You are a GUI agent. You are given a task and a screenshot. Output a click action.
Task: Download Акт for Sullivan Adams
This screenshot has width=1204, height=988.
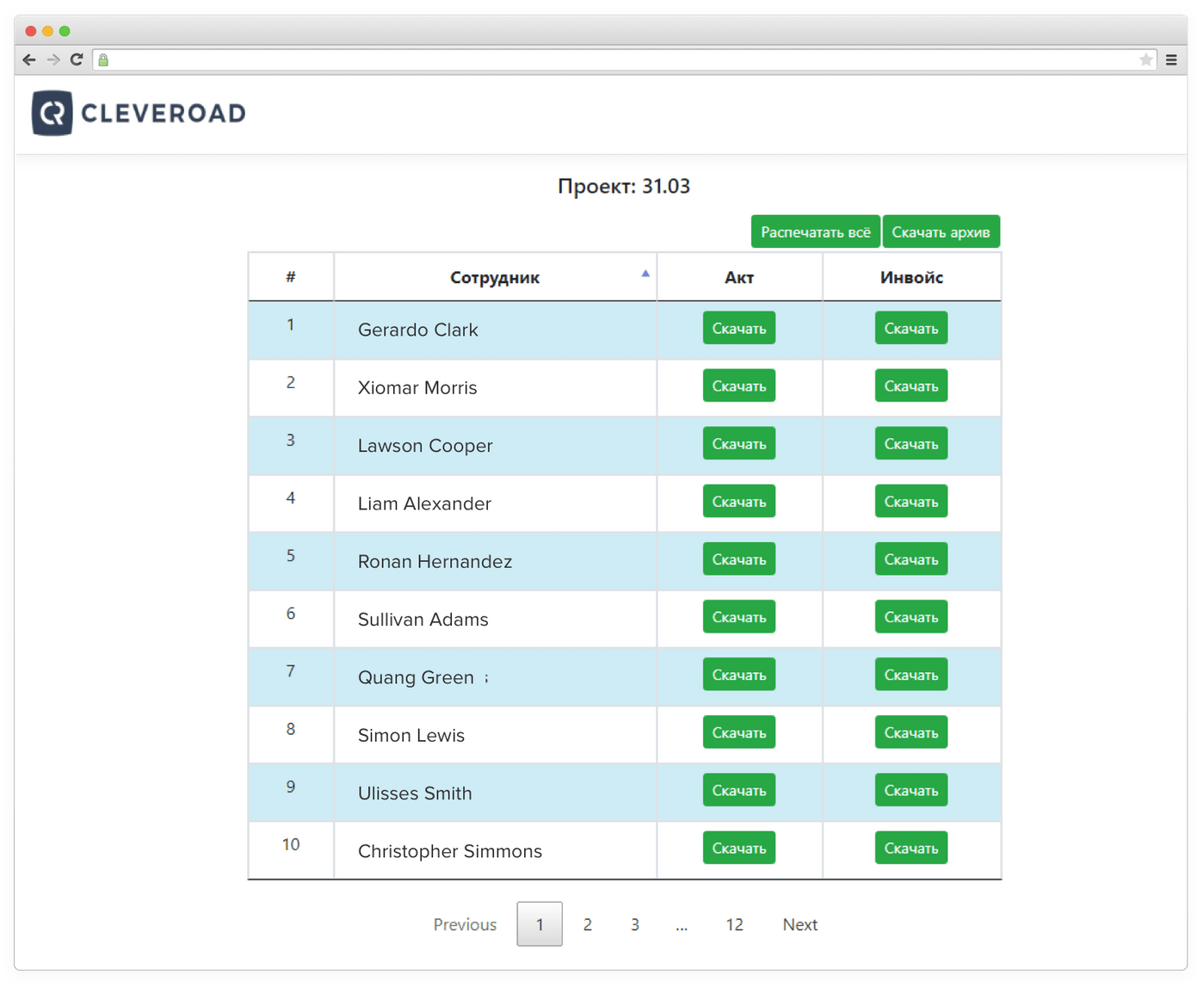pos(739,616)
